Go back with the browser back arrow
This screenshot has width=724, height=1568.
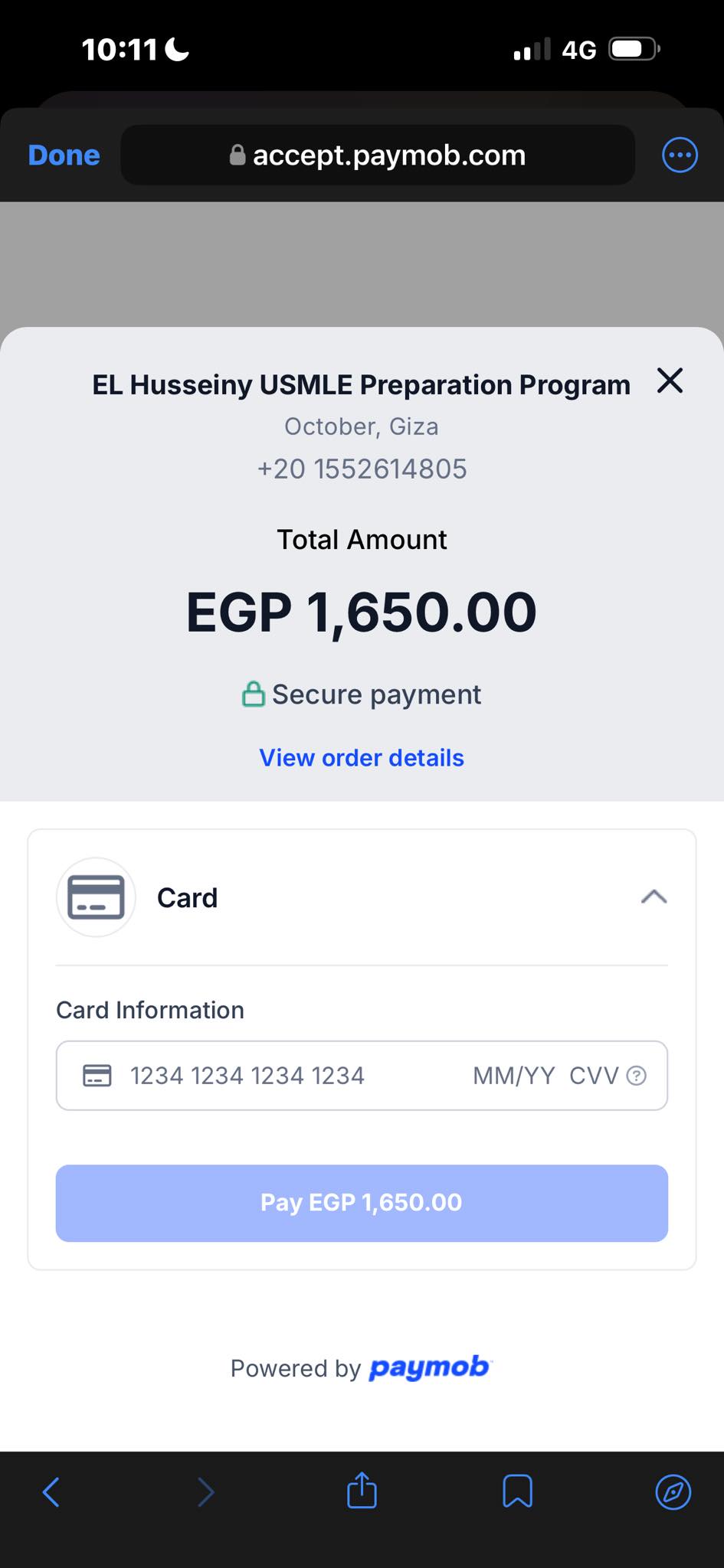click(51, 1491)
